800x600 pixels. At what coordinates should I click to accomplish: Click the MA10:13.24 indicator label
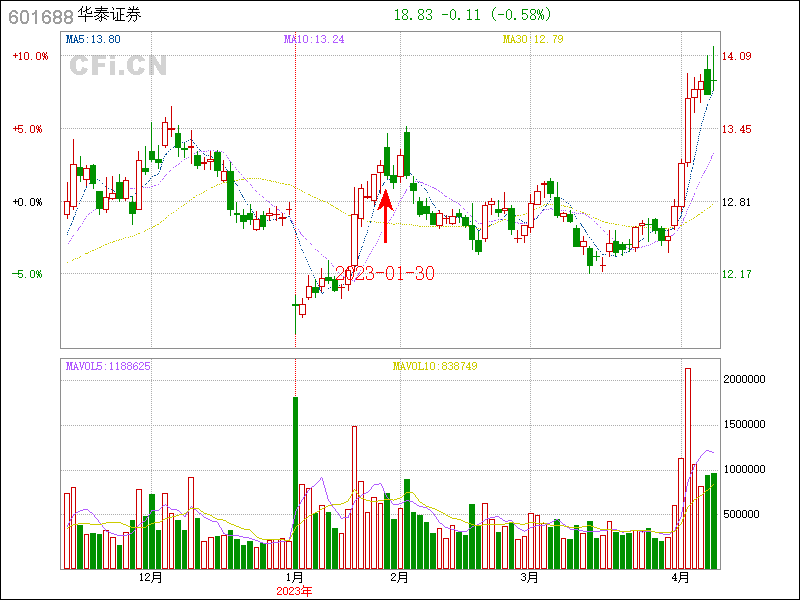pyautogui.click(x=314, y=39)
